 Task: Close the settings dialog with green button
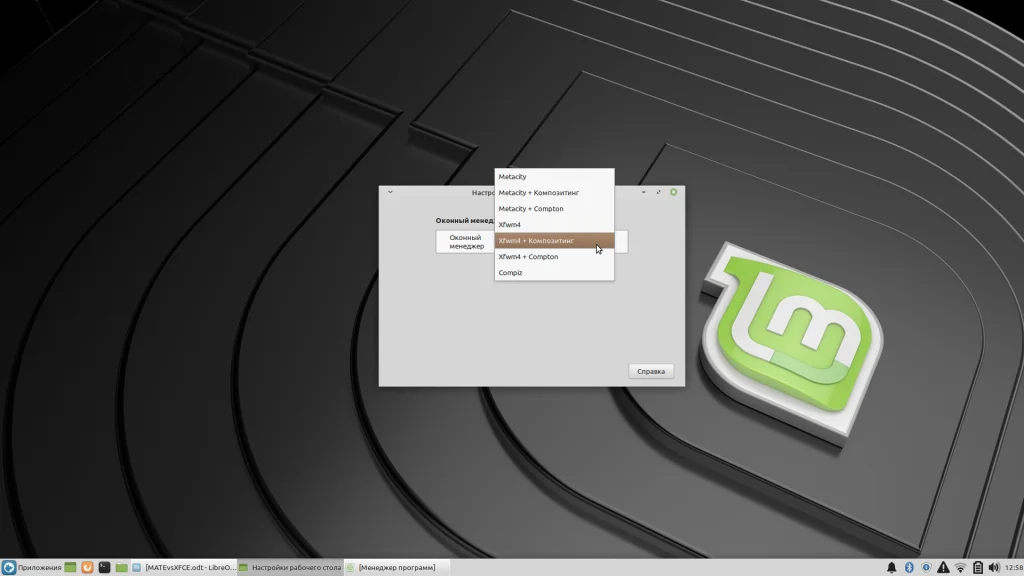pyautogui.click(x=673, y=192)
